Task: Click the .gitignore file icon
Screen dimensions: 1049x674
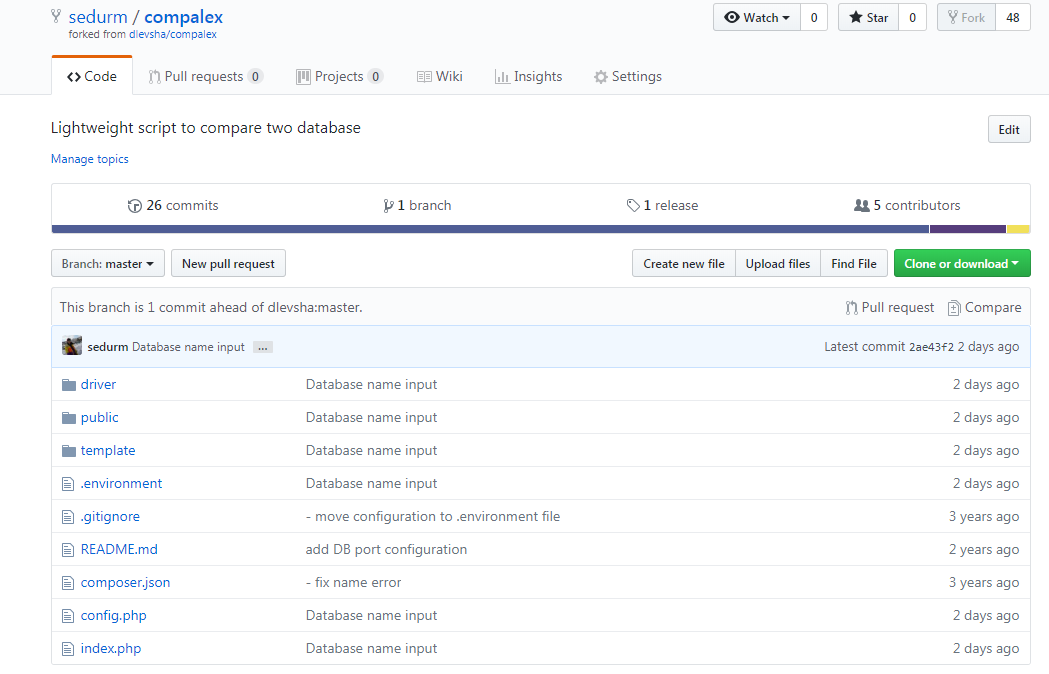Action: (68, 517)
